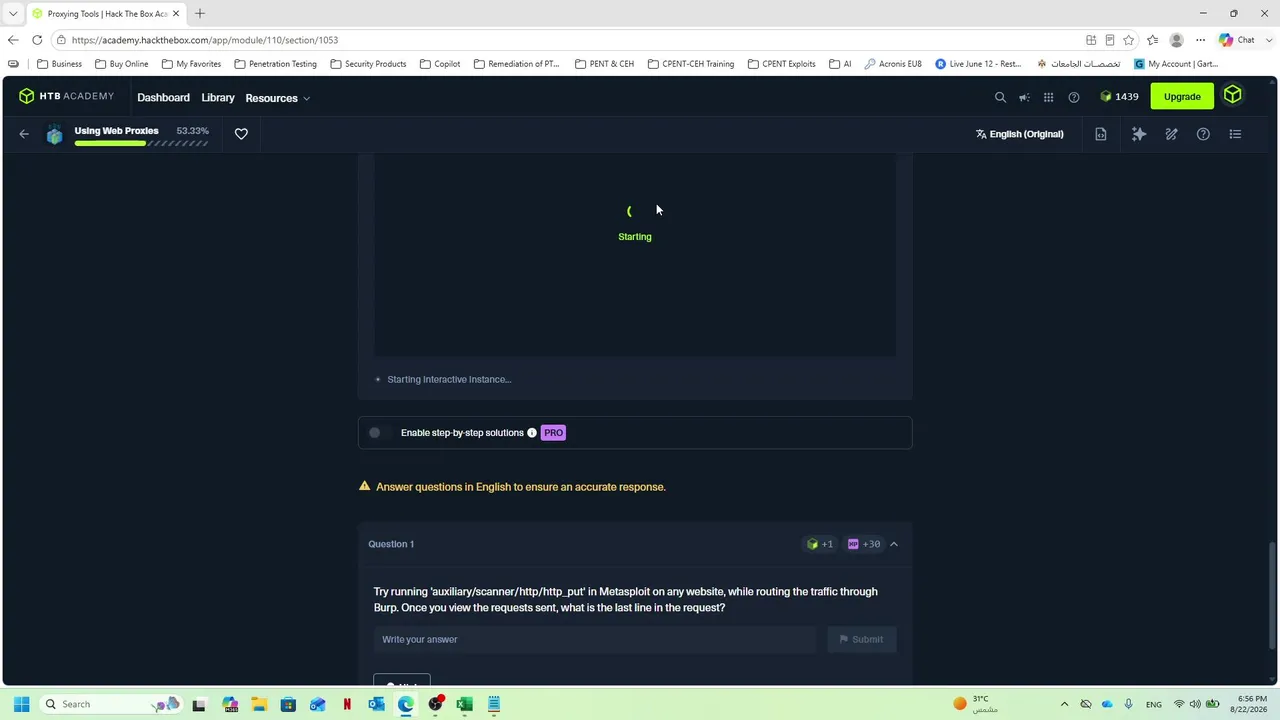Add the module to favorites with the heart

point(241,134)
